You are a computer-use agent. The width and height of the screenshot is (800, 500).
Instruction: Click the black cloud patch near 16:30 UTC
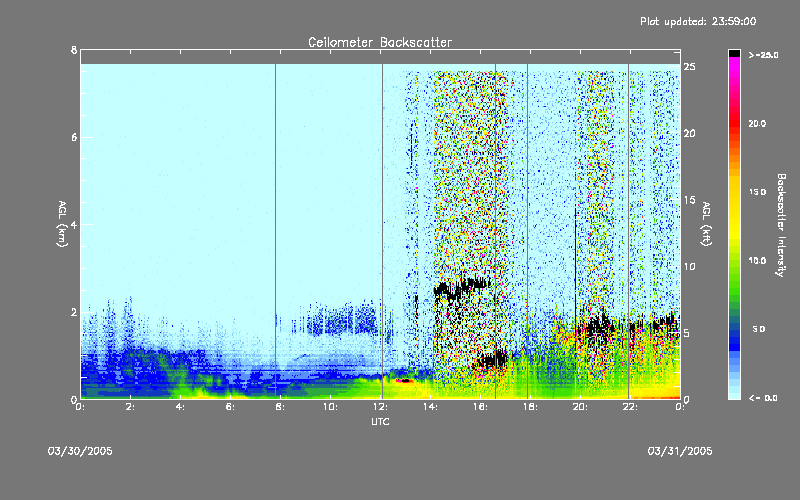(x=490, y=360)
